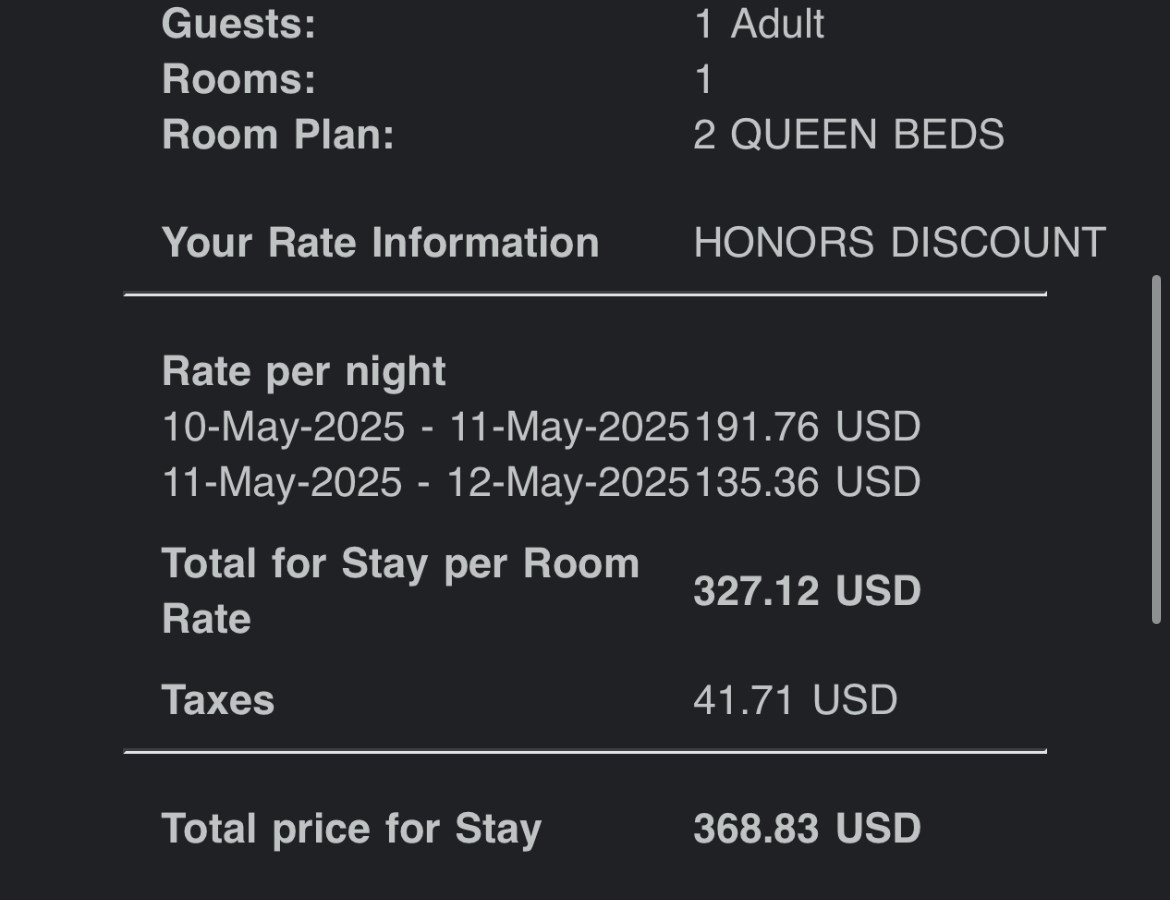Viewport: 1170px width, 900px height.
Task: Click Total for Stay per Room Rate label
Action: [x=401, y=591]
